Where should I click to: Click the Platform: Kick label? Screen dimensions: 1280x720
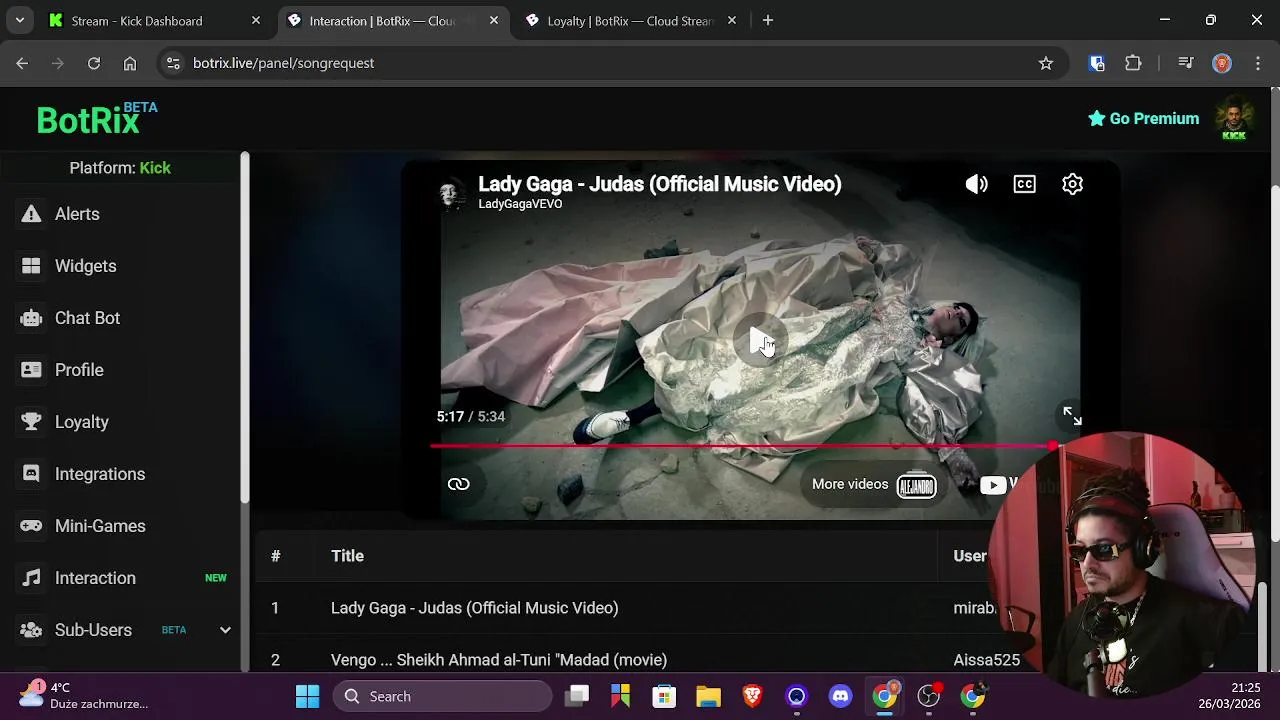point(120,168)
